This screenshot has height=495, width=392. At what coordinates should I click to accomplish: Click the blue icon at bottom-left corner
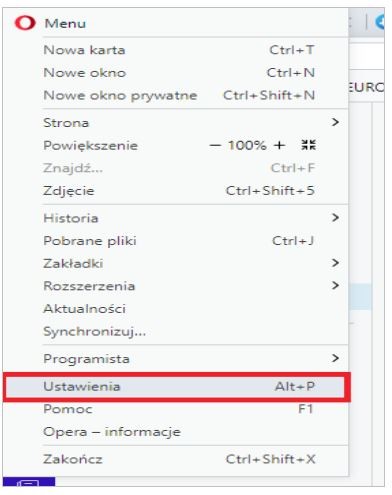[x=29, y=482]
